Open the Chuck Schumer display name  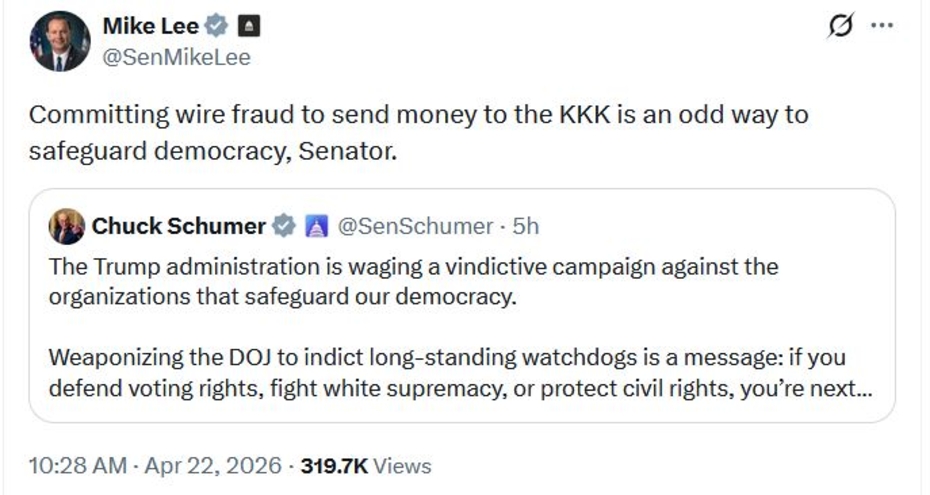pyautogui.click(x=179, y=227)
